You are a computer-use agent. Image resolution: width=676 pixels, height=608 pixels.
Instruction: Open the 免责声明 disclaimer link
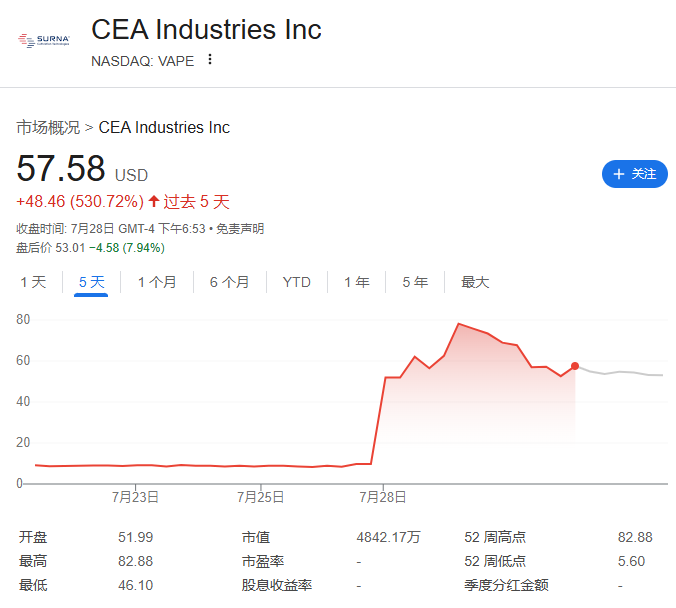240,229
